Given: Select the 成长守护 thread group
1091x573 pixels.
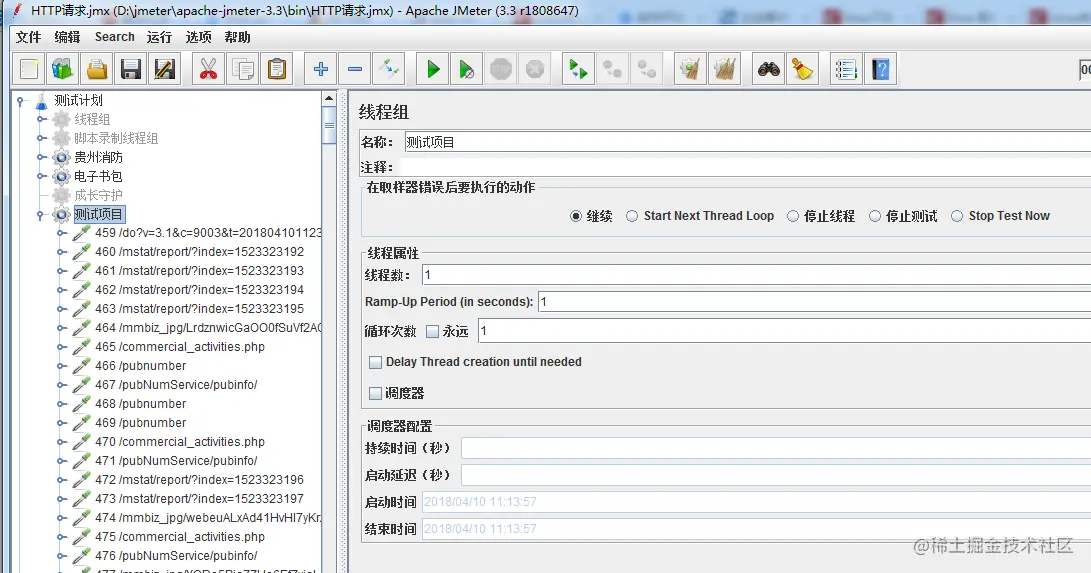Looking at the screenshot, I should pos(98,195).
